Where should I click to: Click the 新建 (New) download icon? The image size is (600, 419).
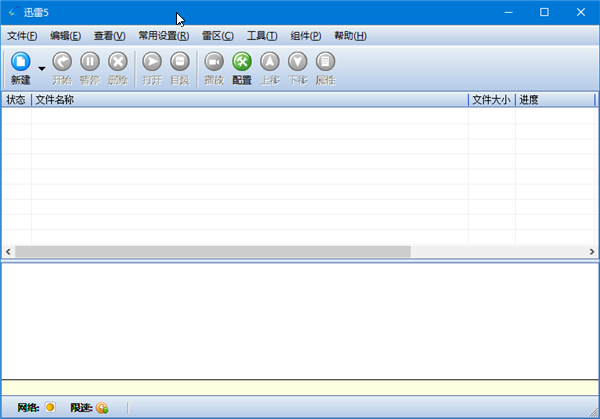20,62
